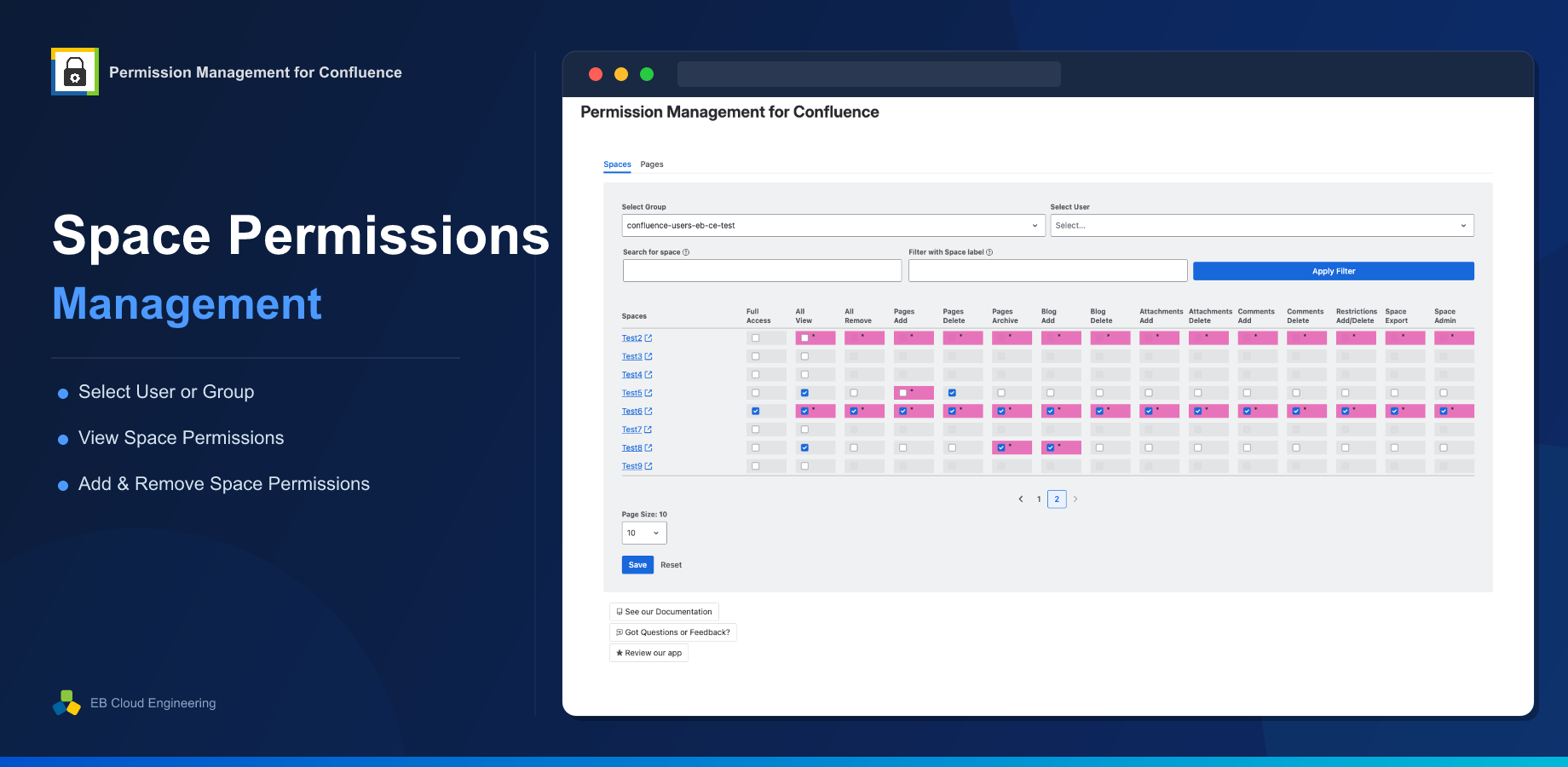1568x767 pixels.
Task: Uncheck Blog Add for Test8
Action: tap(1051, 447)
